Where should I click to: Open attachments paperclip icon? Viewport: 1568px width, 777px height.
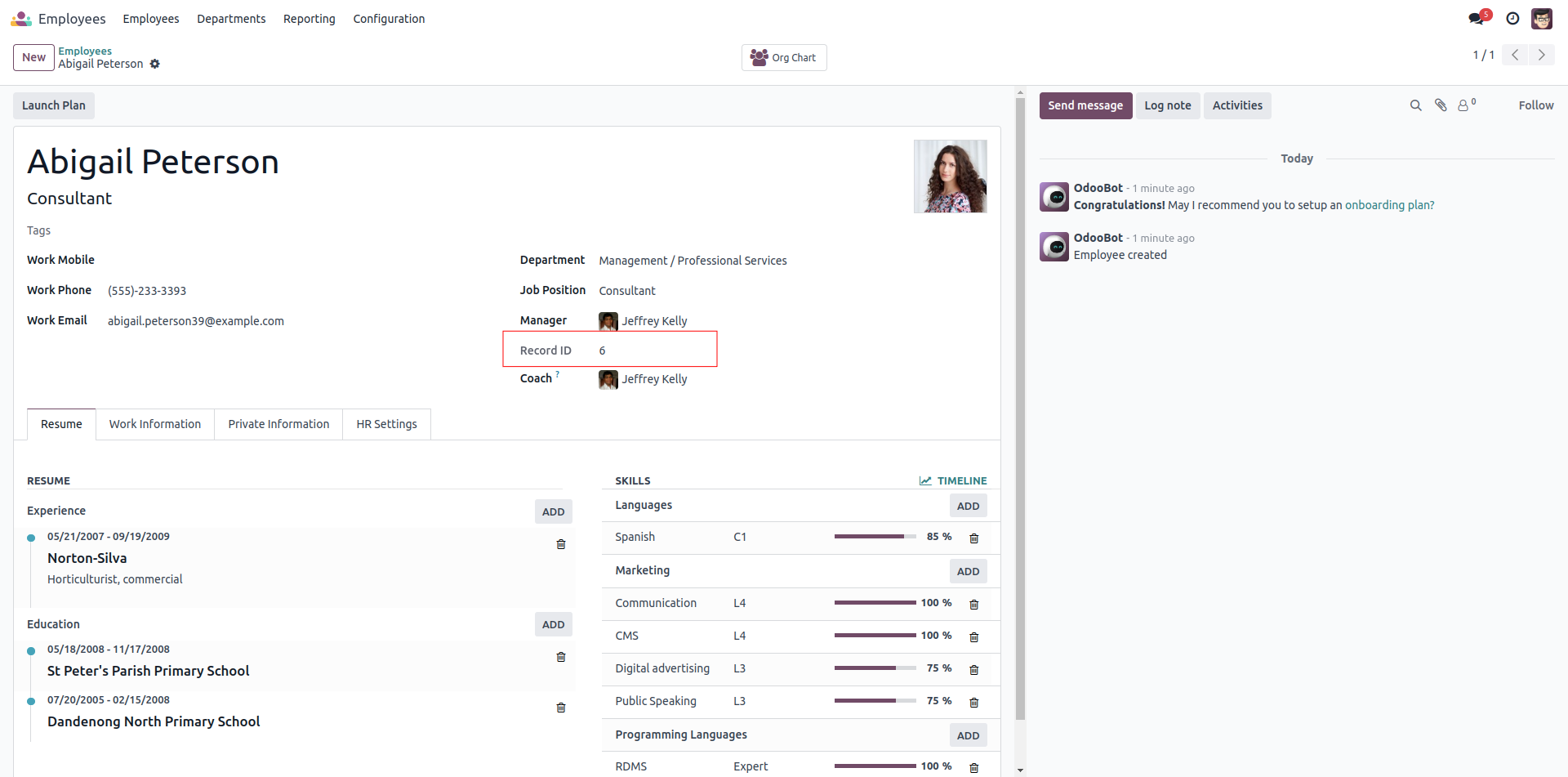[x=1441, y=105]
